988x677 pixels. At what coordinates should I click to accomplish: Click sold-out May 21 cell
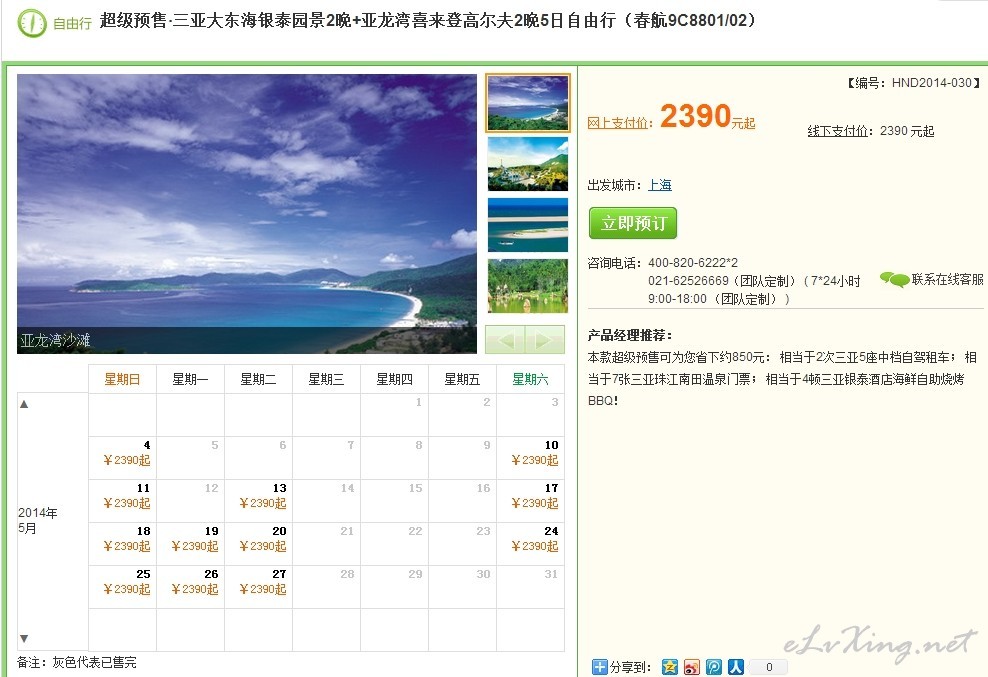[x=326, y=543]
